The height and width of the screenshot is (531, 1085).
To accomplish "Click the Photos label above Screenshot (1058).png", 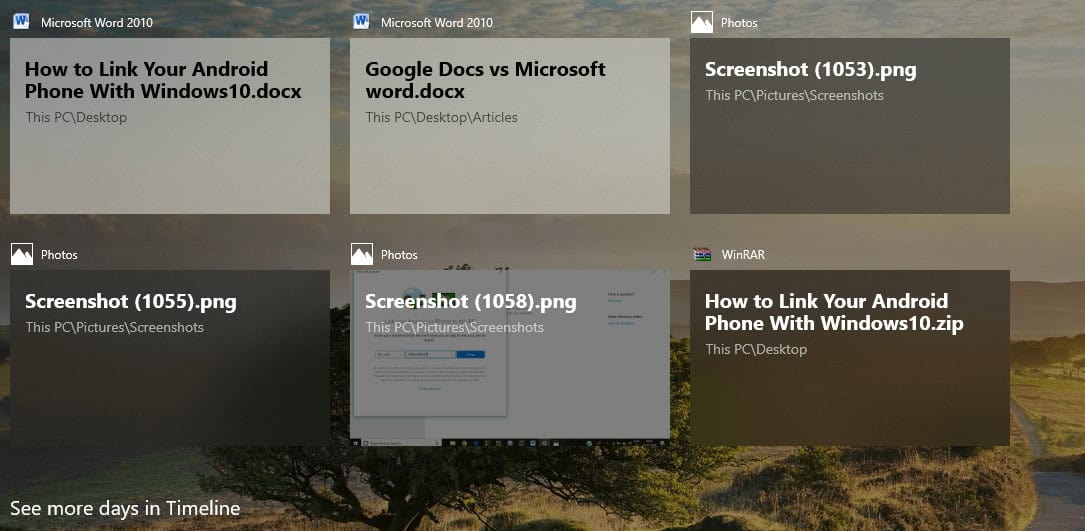I will (x=399, y=255).
